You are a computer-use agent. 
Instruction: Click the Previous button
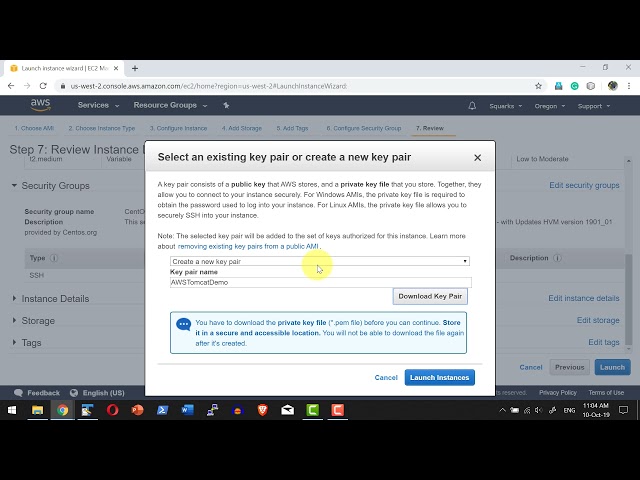569,367
